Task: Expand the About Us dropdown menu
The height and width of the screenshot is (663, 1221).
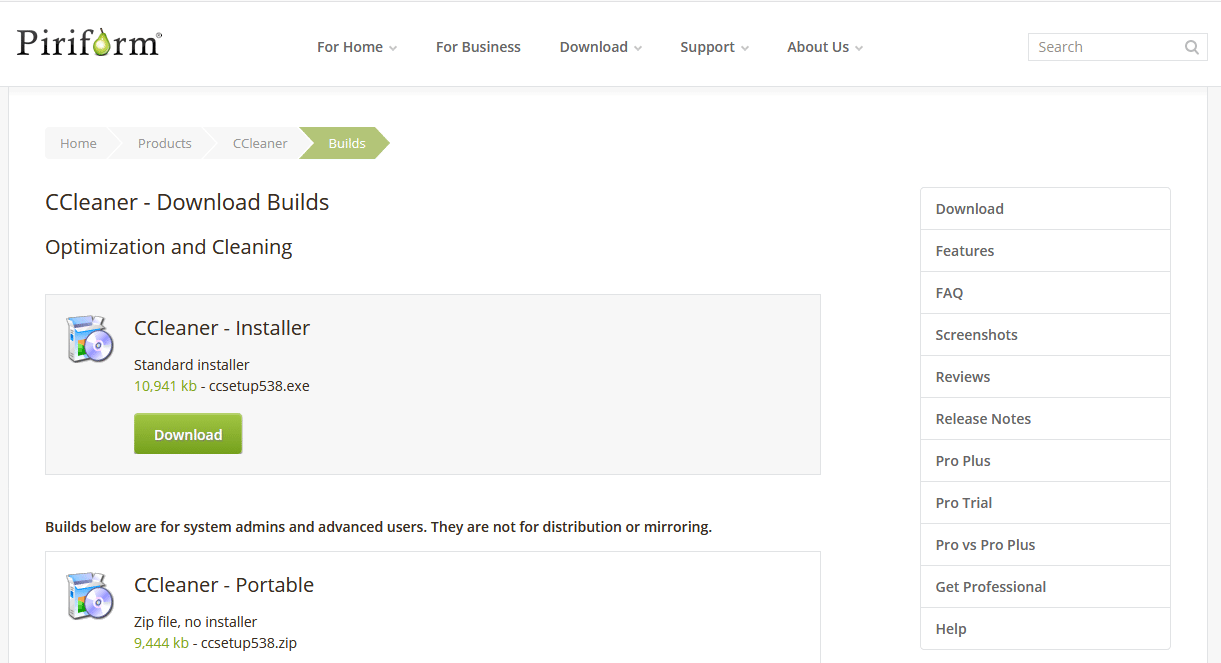Action: [825, 47]
